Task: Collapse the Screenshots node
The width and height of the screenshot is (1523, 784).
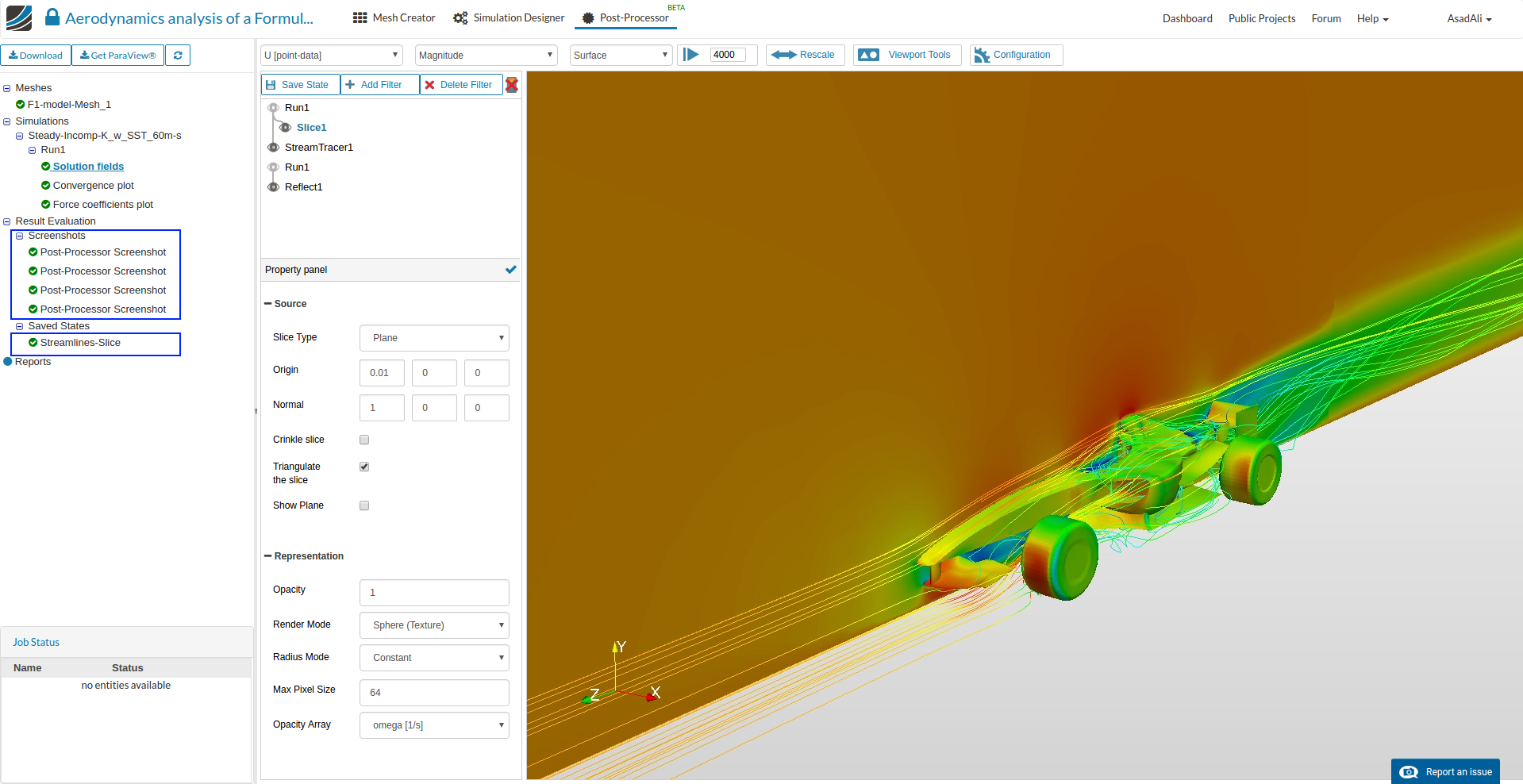Action: (x=20, y=236)
